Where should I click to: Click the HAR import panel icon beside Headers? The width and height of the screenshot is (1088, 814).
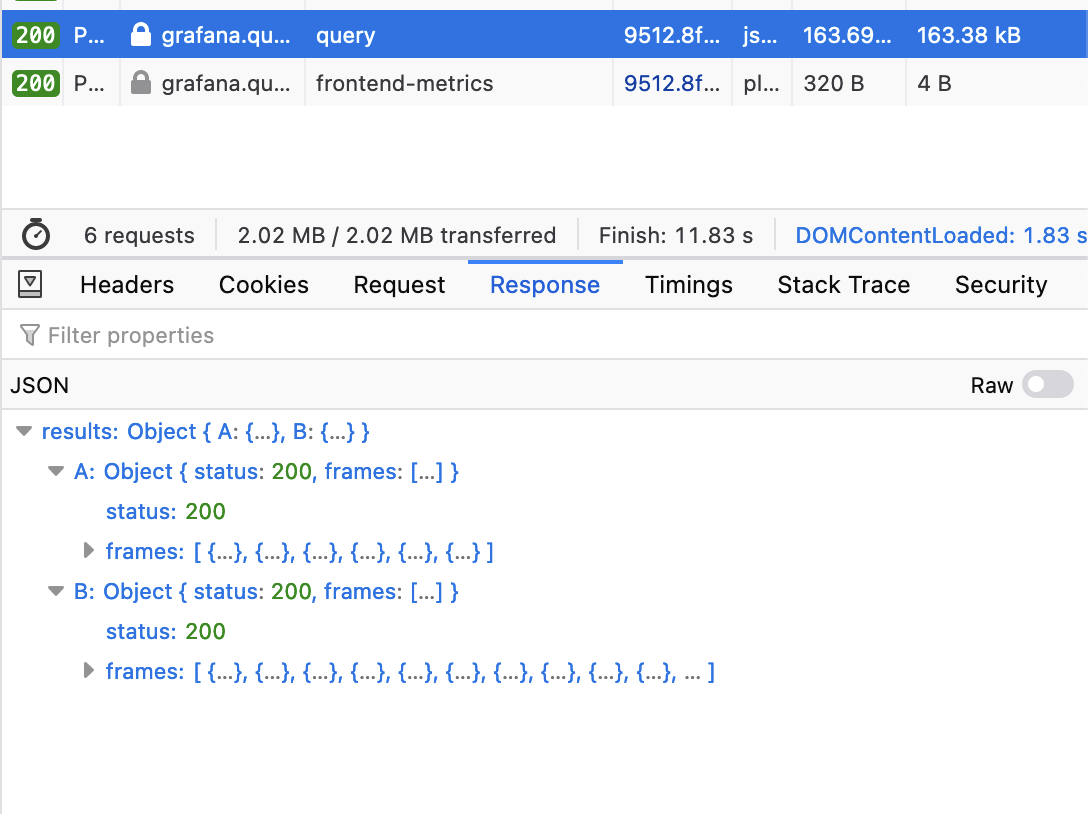(x=30, y=284)
